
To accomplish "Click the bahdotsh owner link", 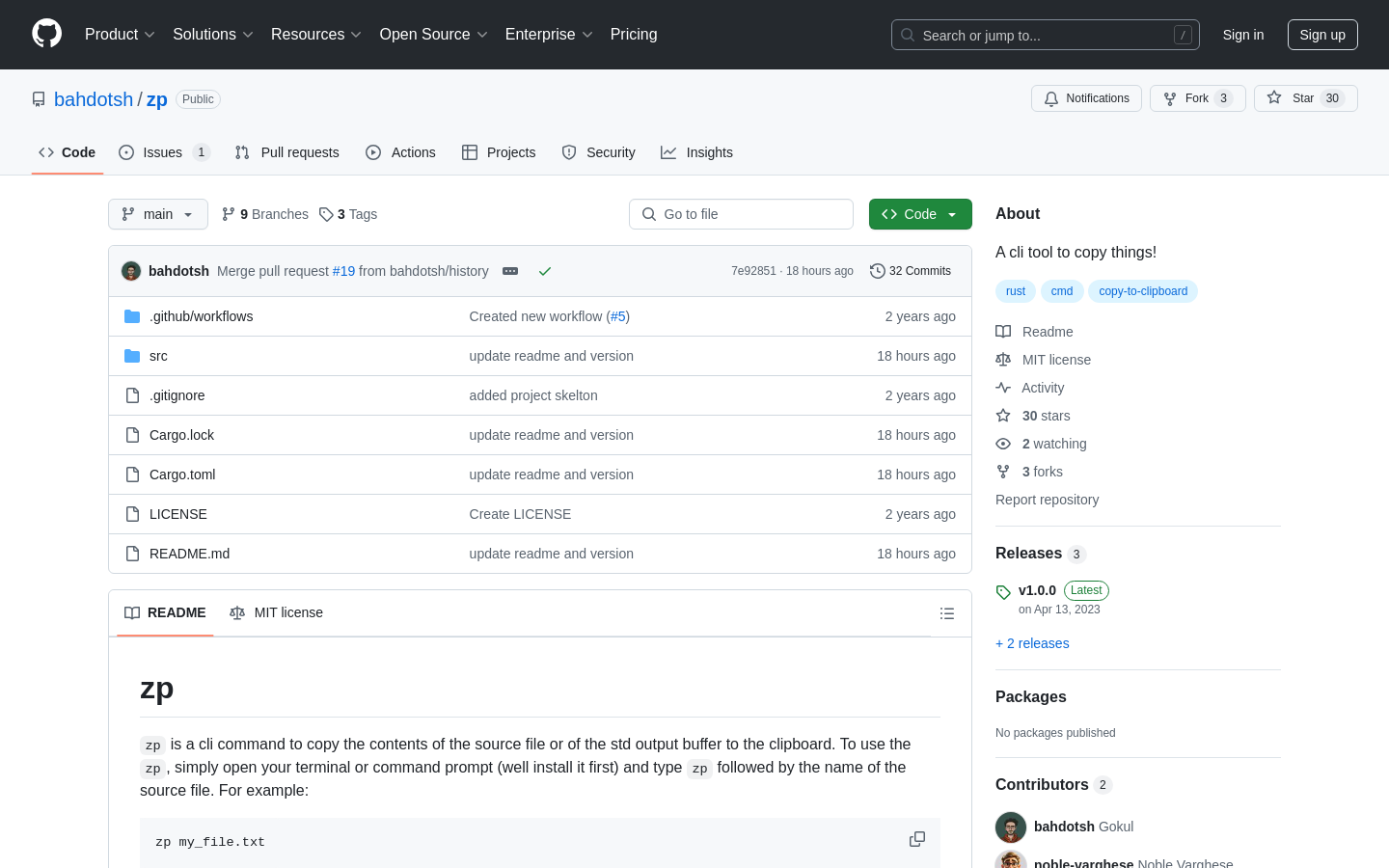I will click(94, 99).
